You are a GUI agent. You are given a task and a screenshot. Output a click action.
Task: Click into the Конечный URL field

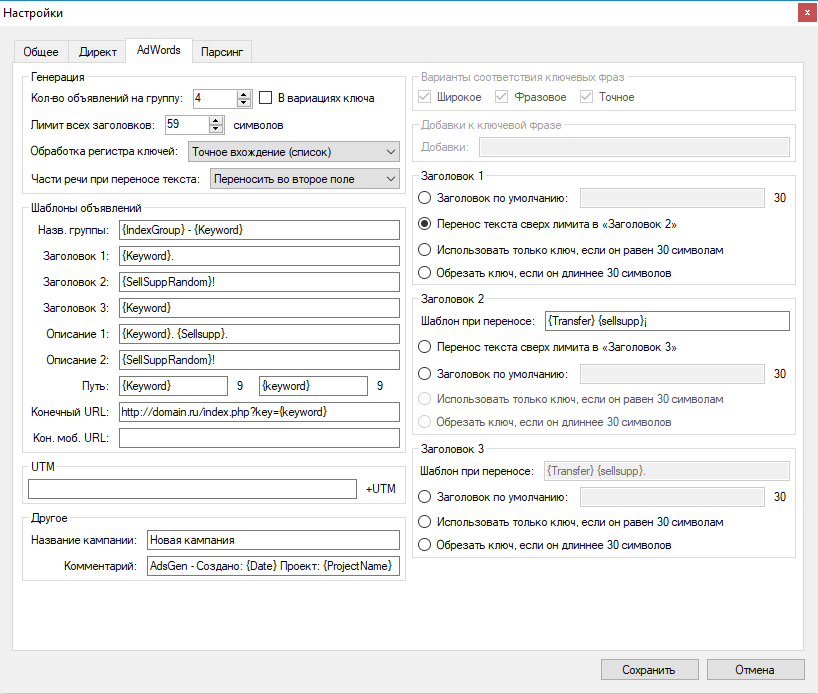[x=258, y=411]
